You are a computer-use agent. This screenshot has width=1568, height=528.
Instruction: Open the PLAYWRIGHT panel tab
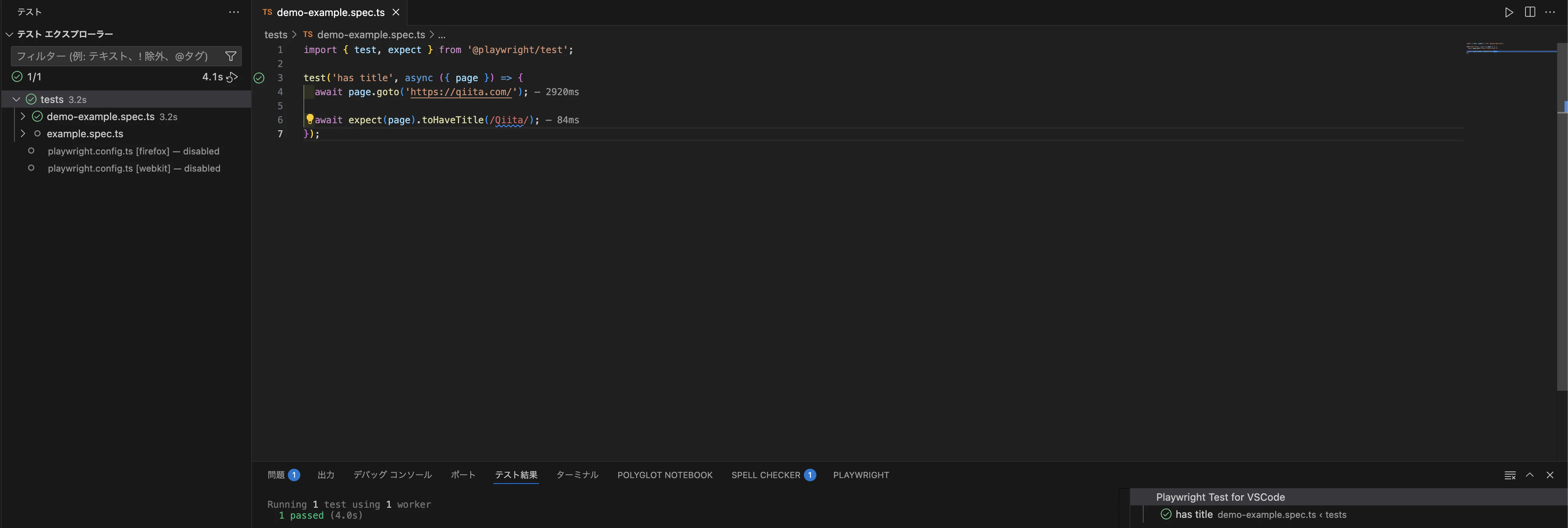[x=861, y=475]
